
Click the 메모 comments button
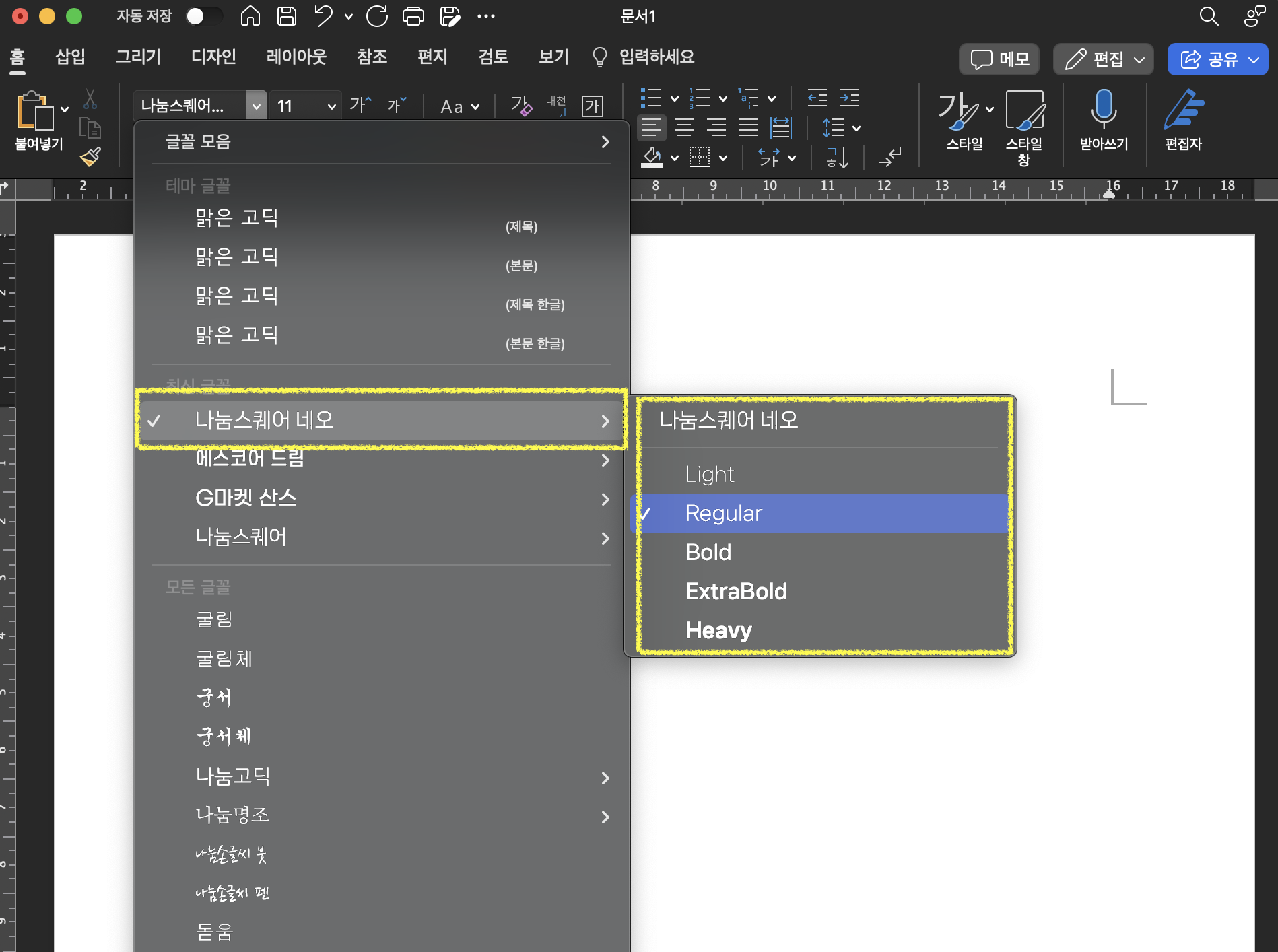point(999,59)
